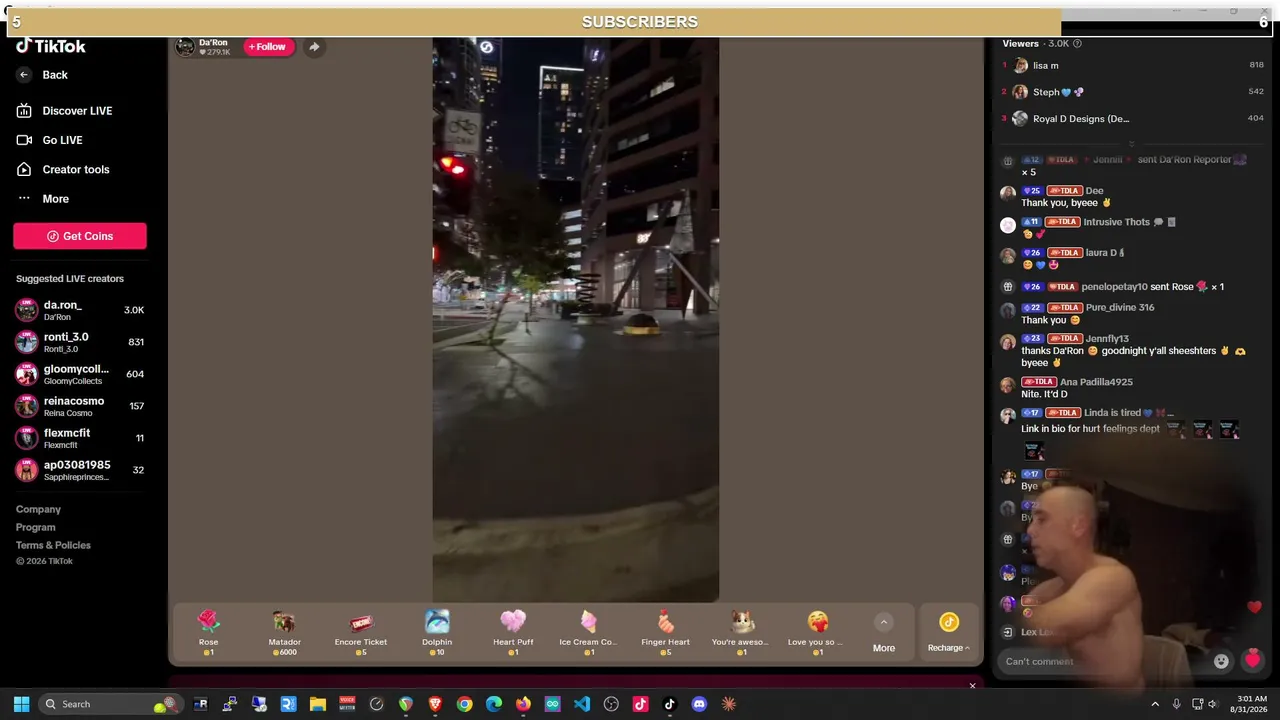Send an Encore Ticket gift

361,633
